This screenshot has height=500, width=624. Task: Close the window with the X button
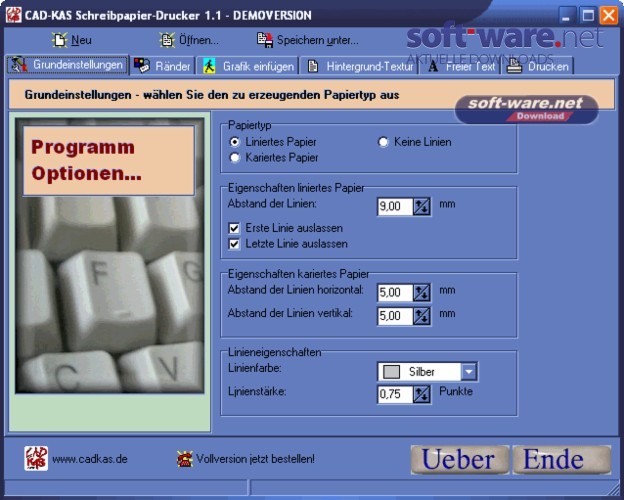click(609, 16)
